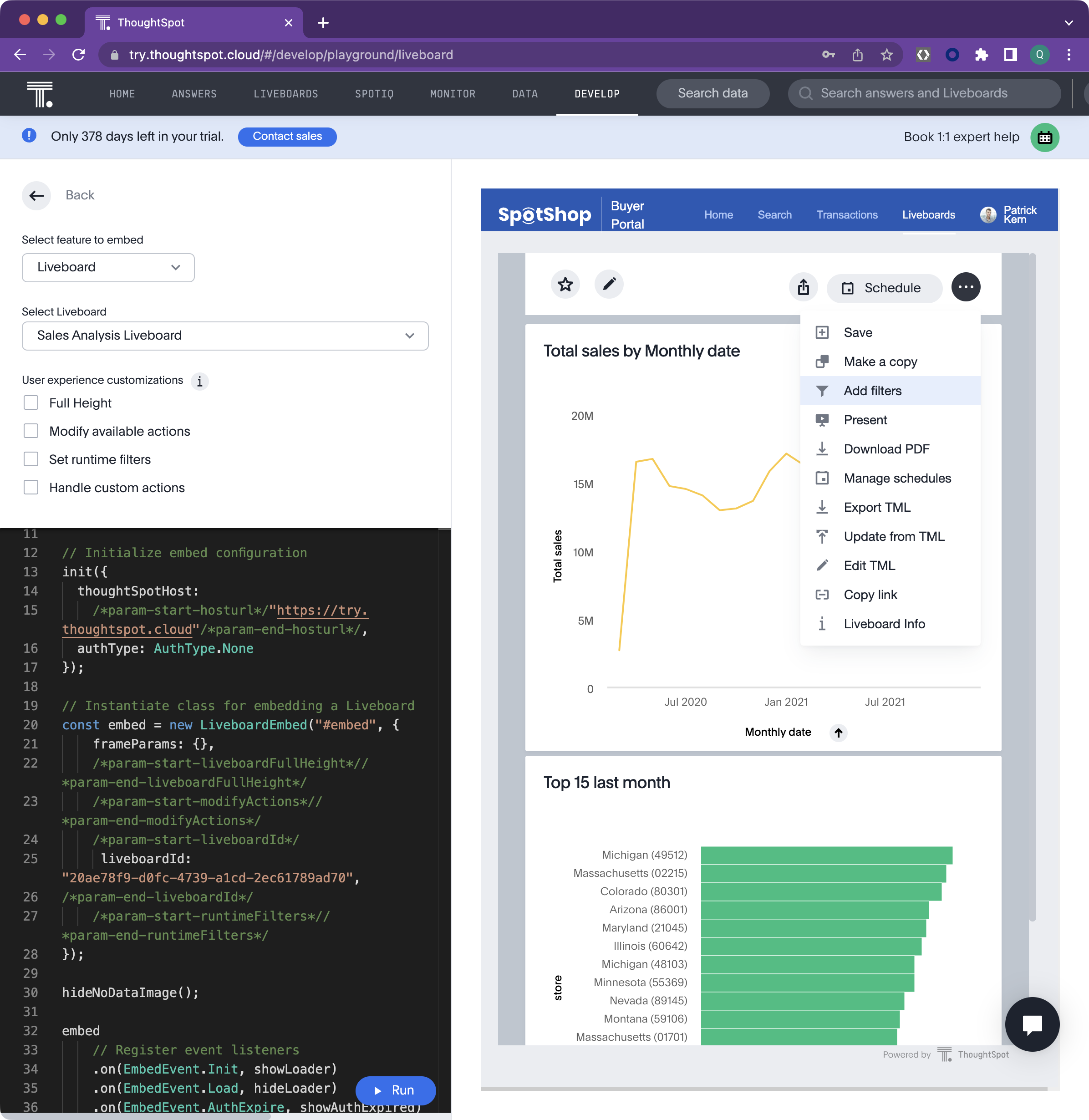Click the embedded Liveboard vertical scrollbar
The image size is (1089, 1120).
pyautogui.click(x=1033, y=586)
